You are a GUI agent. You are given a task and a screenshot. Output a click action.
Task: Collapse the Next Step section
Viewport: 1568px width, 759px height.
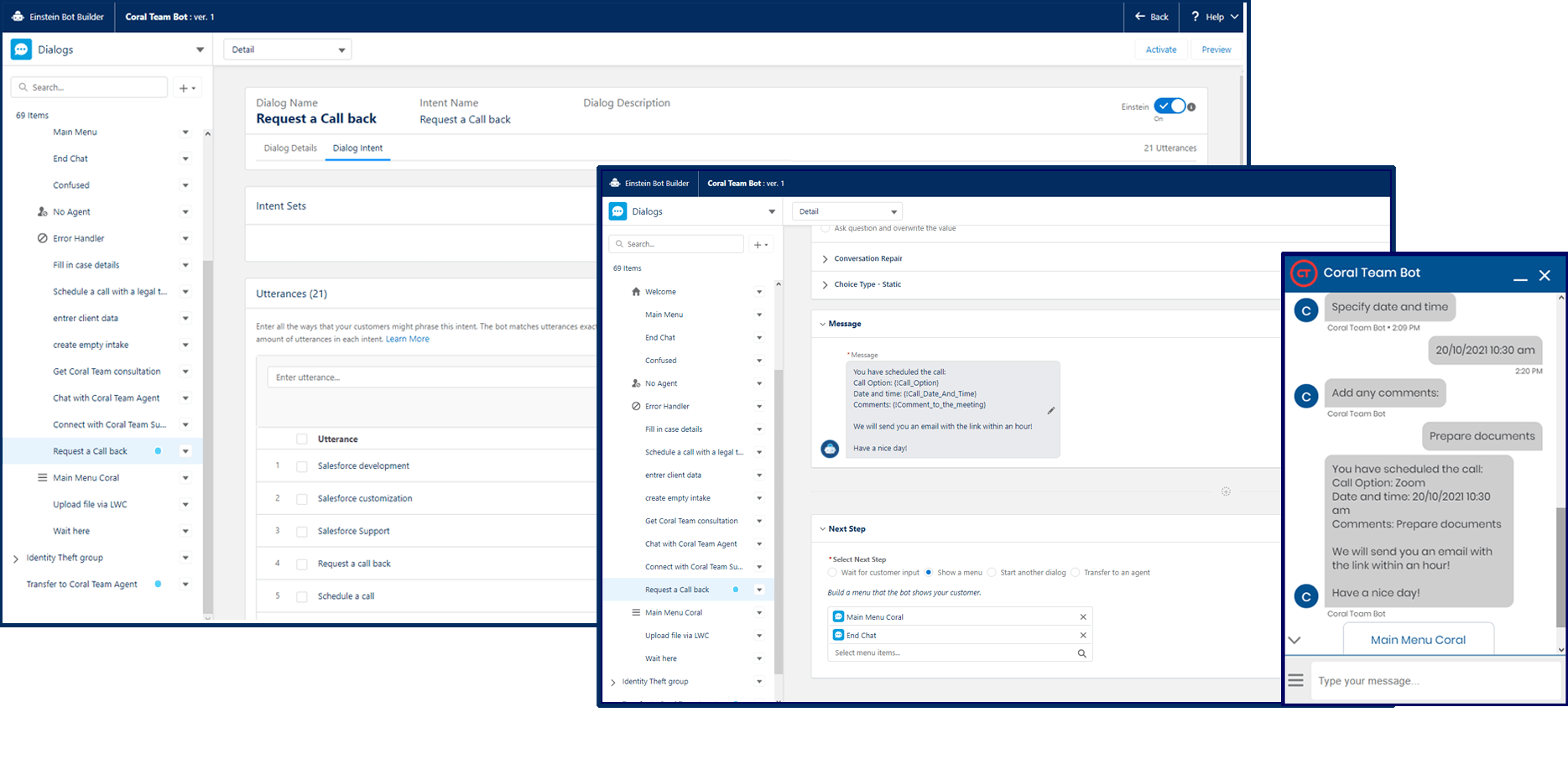[823, 529]
